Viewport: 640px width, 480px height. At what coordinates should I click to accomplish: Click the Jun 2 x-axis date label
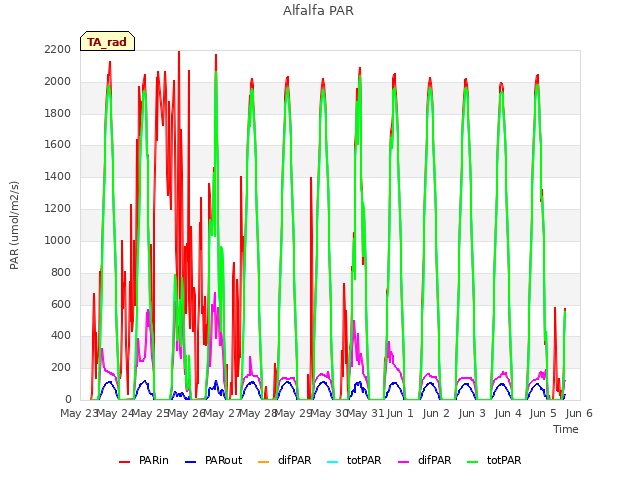[436, 413]
